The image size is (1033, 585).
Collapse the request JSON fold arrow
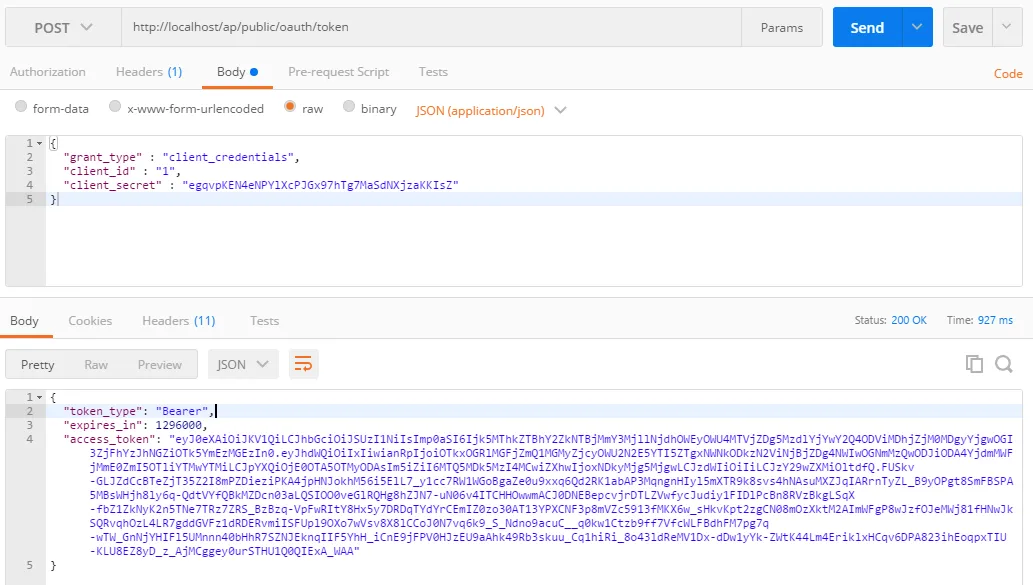(x=39, y=144)
